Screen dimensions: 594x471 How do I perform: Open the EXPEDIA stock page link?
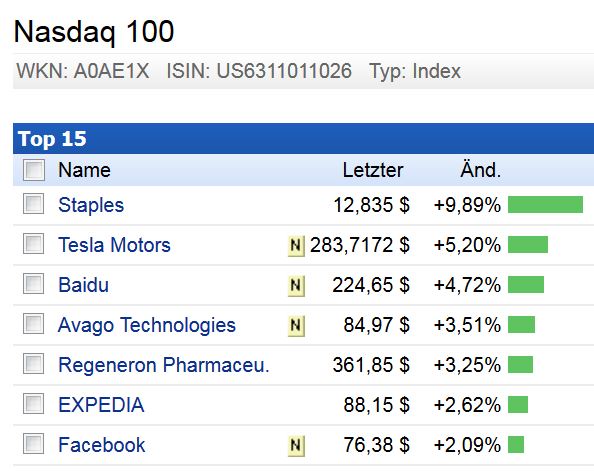pyautogui.click(x=101, y=405)
